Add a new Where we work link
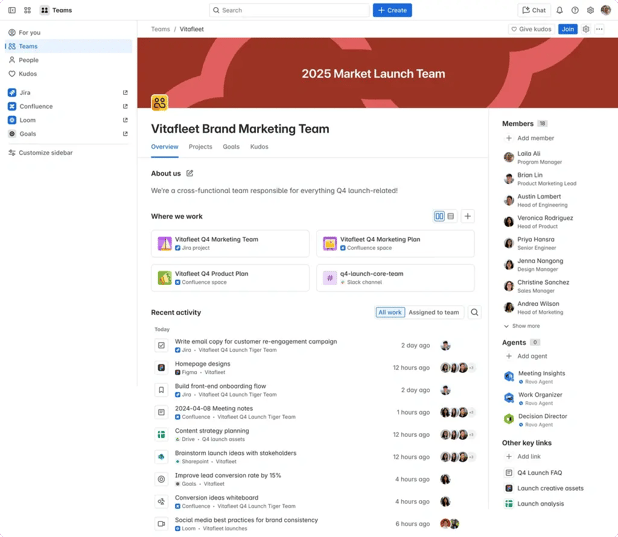The width and height of the screenshot is (618, 537). (467, 216)
